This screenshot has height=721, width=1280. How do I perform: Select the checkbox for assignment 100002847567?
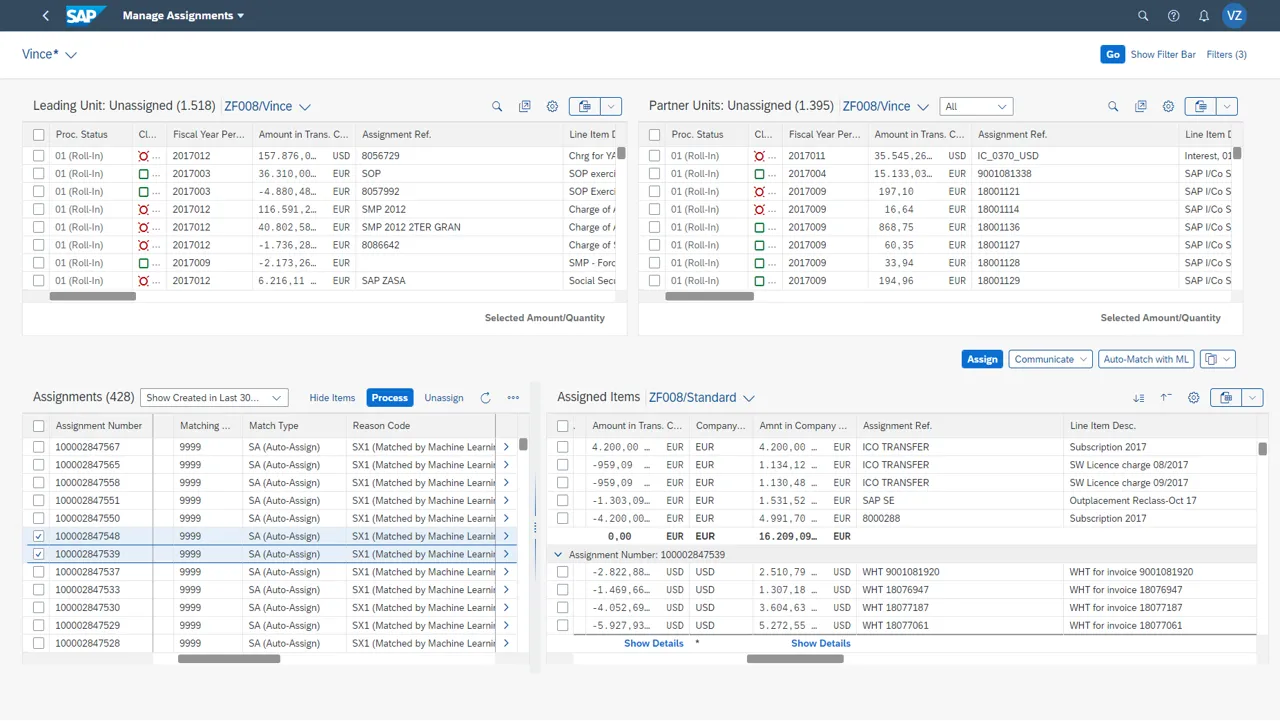click(x=39, y=447)
